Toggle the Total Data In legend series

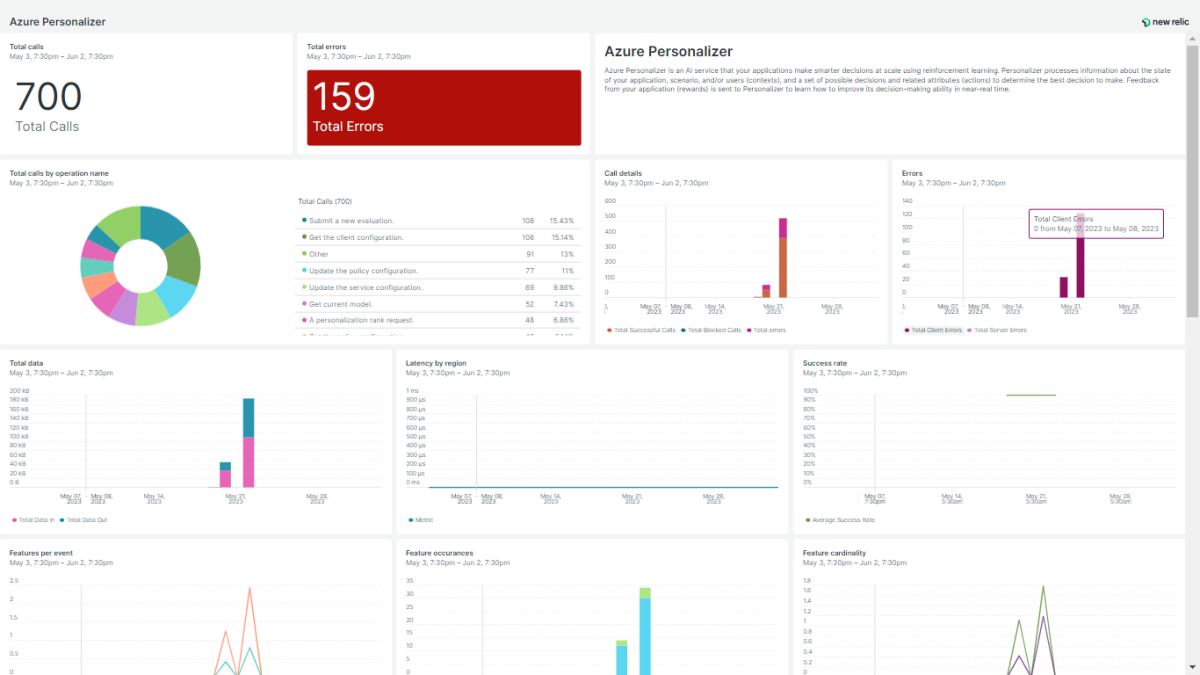[x=32, y=520]
